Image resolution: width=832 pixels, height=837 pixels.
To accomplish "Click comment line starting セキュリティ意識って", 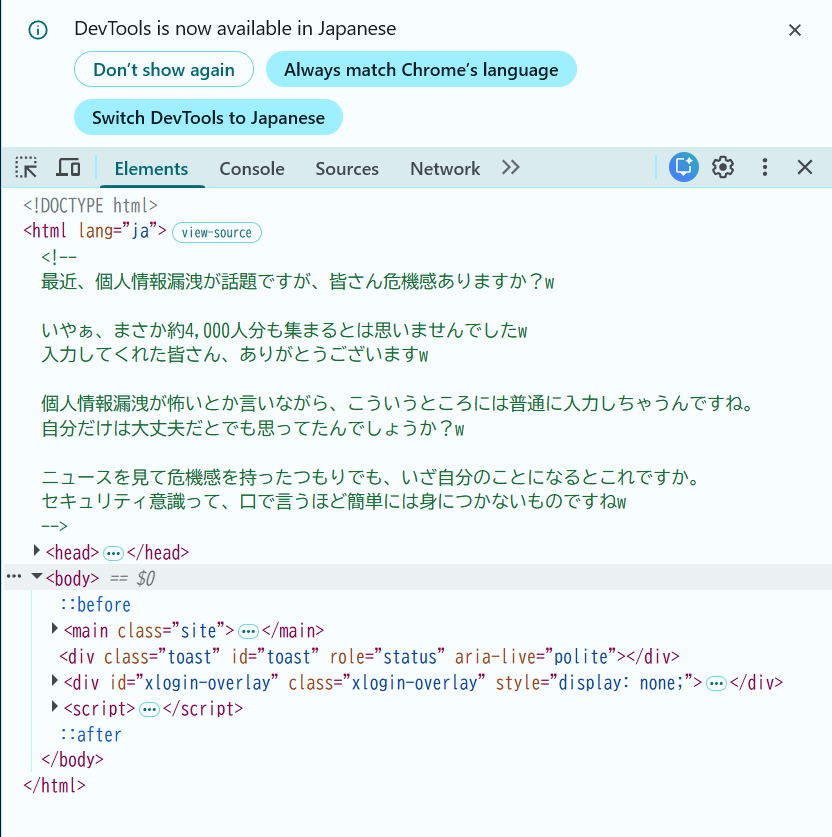I will [334, 502].
